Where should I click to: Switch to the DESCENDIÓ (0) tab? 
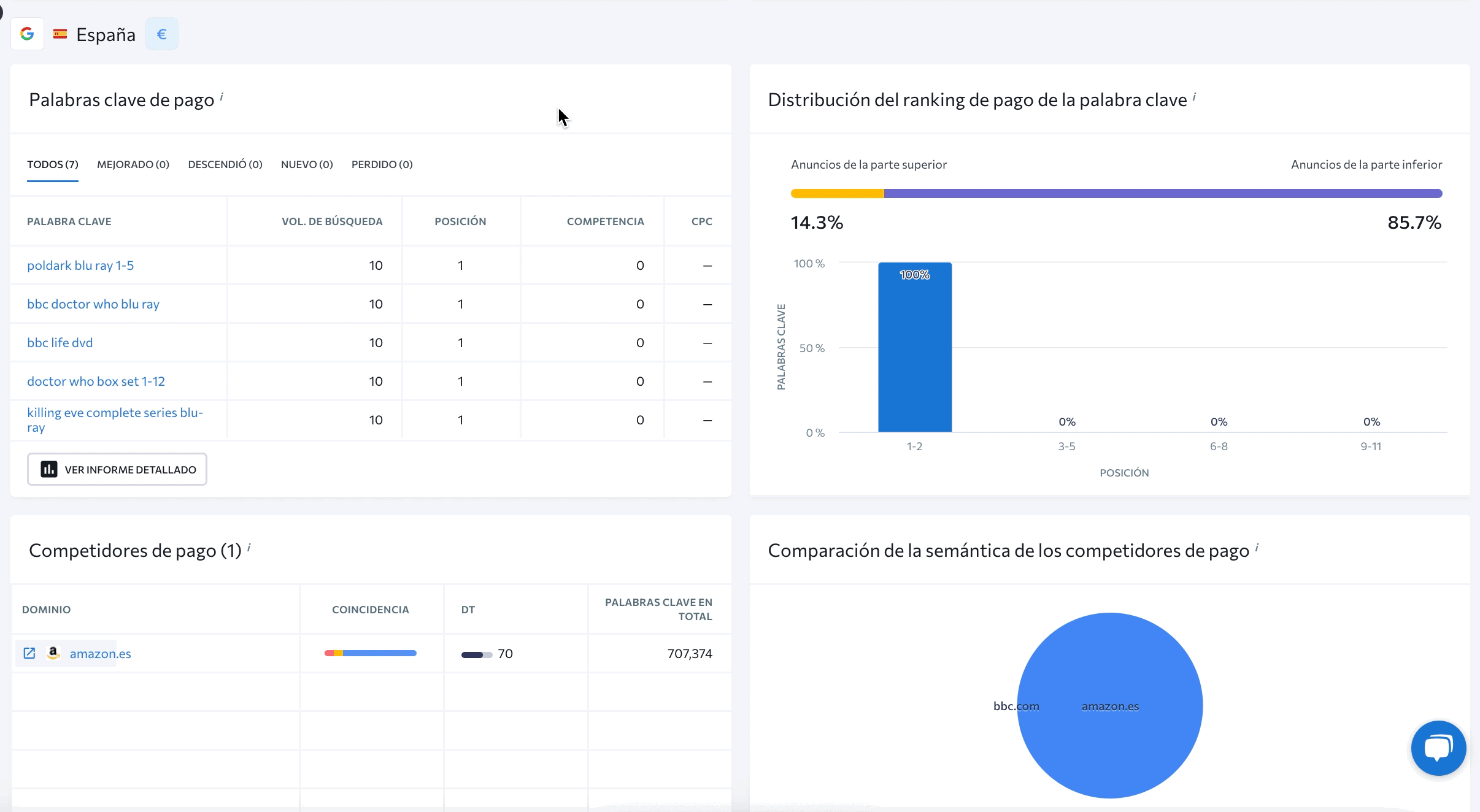(x=225, y=164)
